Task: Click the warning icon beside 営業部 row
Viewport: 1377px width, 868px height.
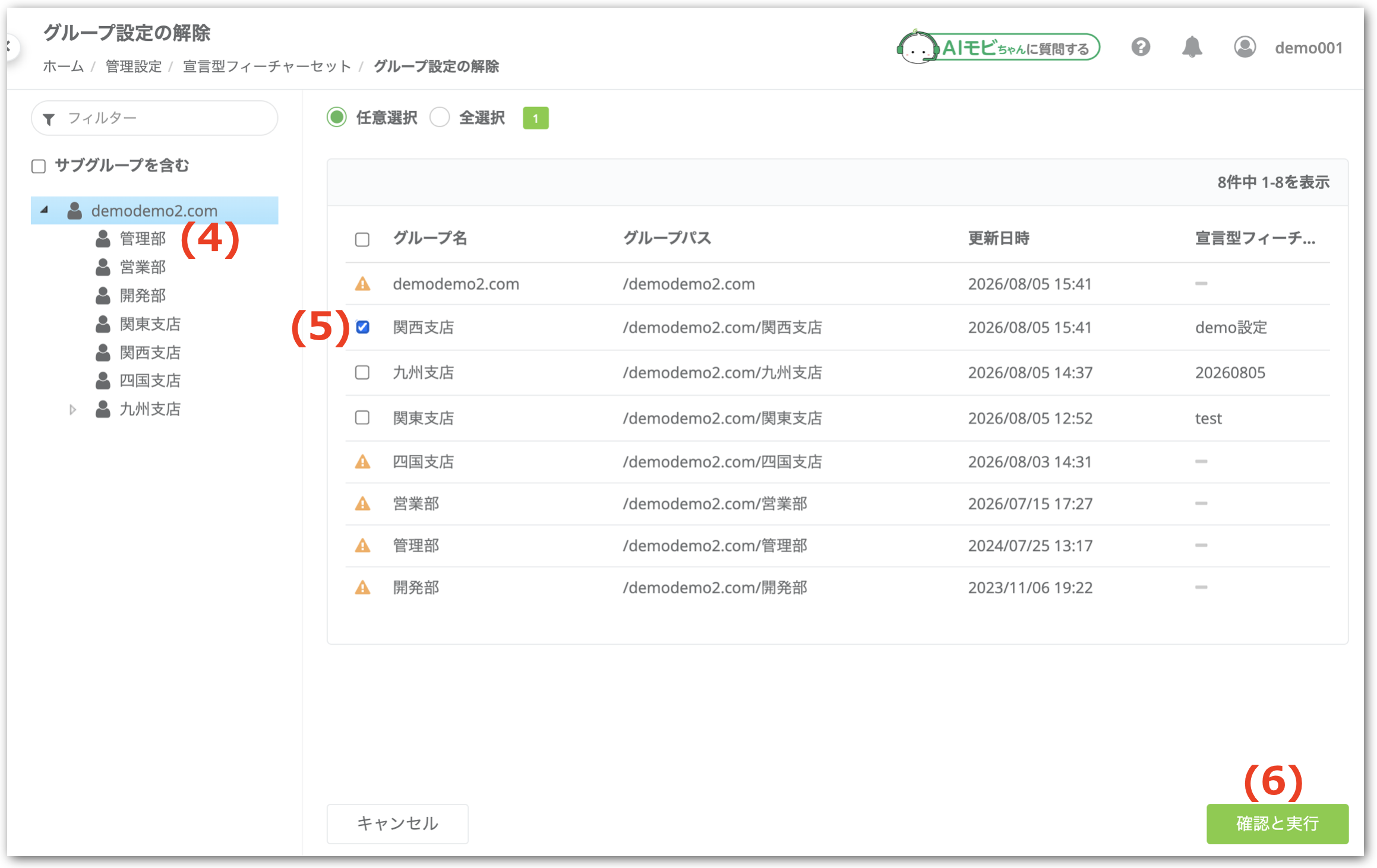Action: (362, 503)
